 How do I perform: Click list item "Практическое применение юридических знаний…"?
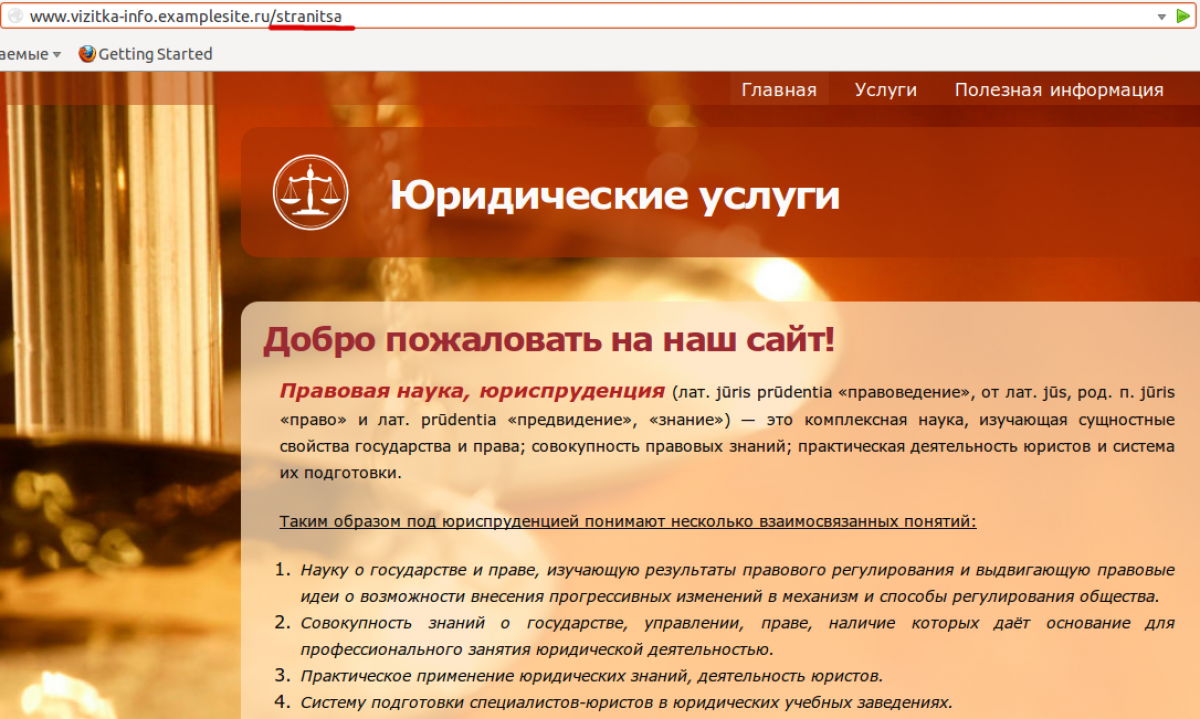click(x=591, y=675)
